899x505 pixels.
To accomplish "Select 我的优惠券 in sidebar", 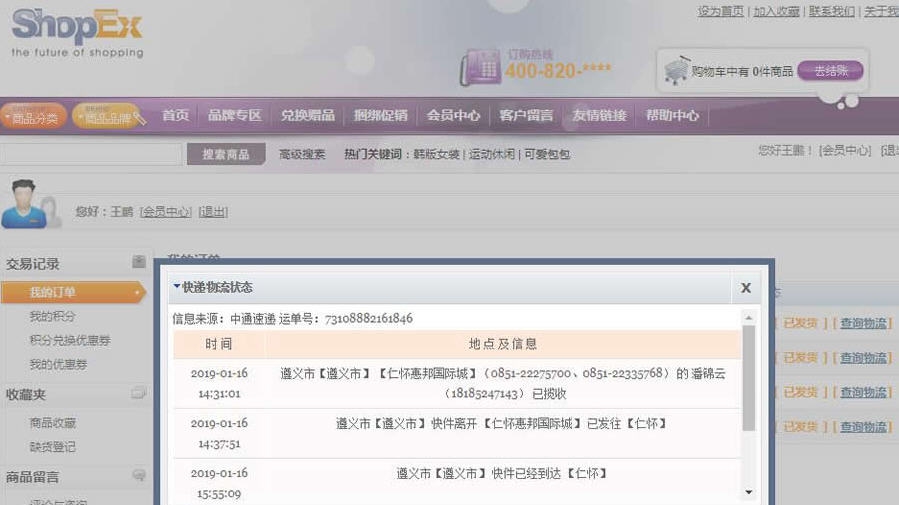I will coord(58,364).
